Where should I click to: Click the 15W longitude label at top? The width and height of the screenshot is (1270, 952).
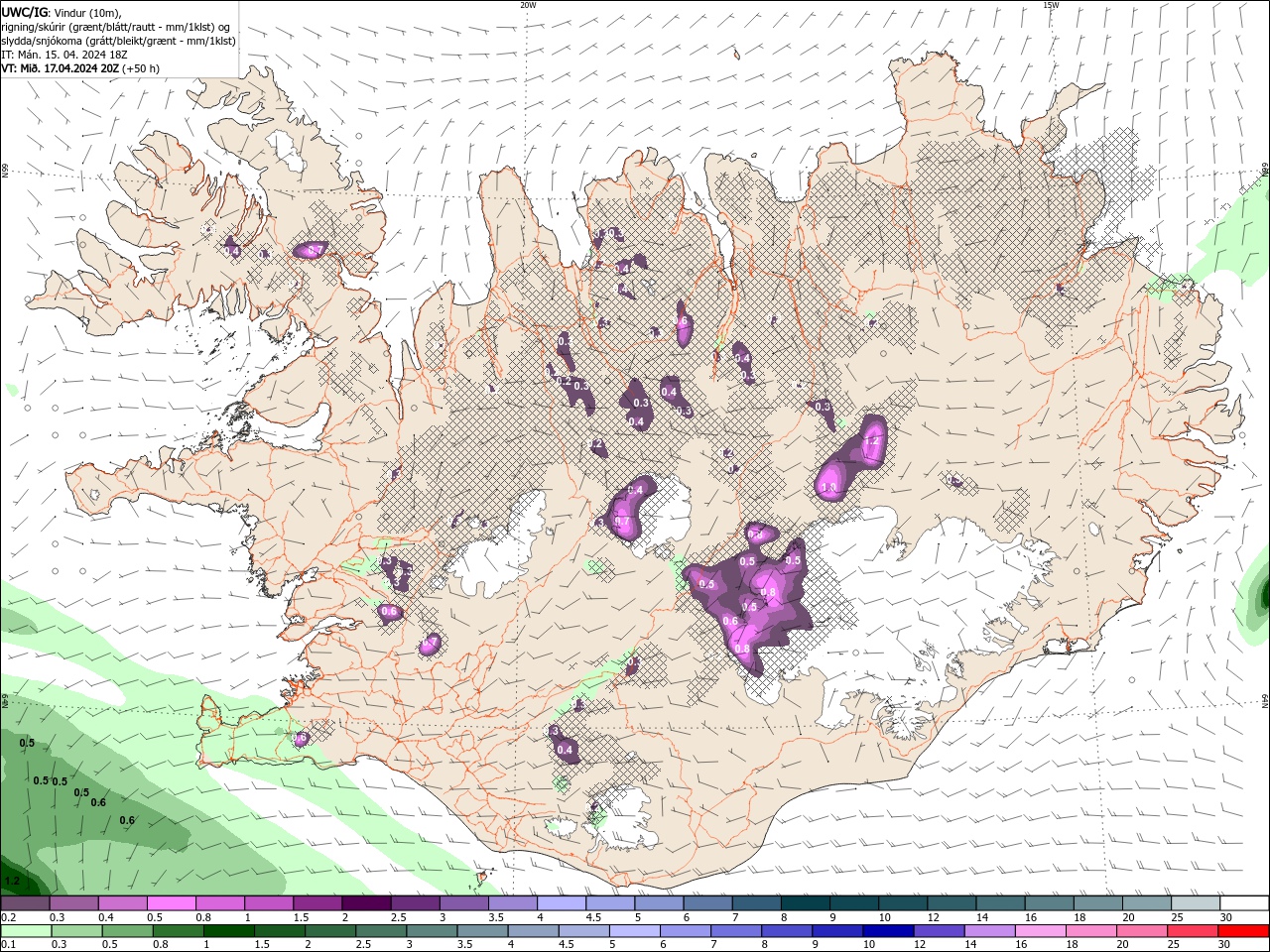tap(1051, 5)
